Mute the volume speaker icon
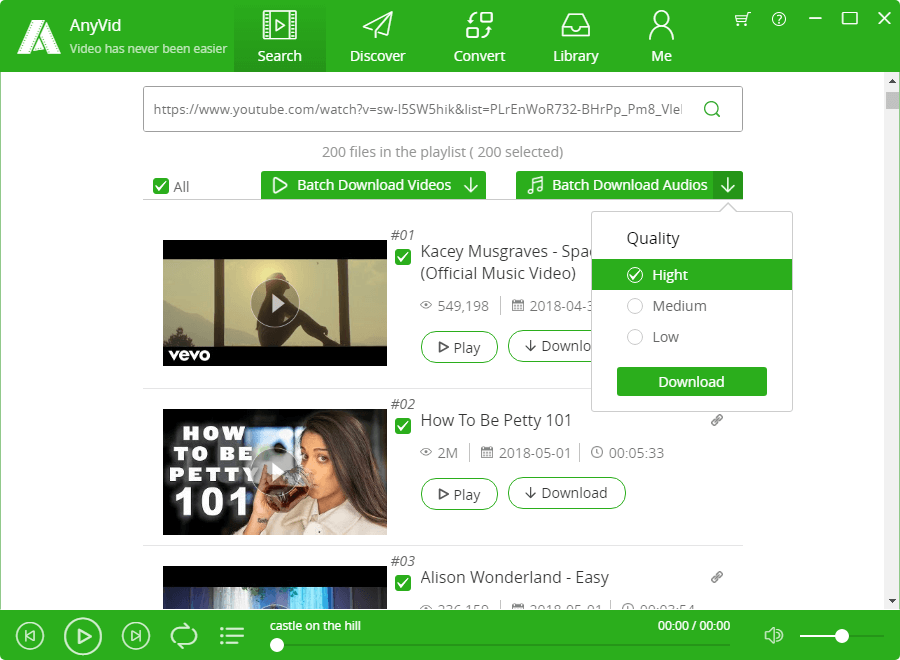 [773, 635]
